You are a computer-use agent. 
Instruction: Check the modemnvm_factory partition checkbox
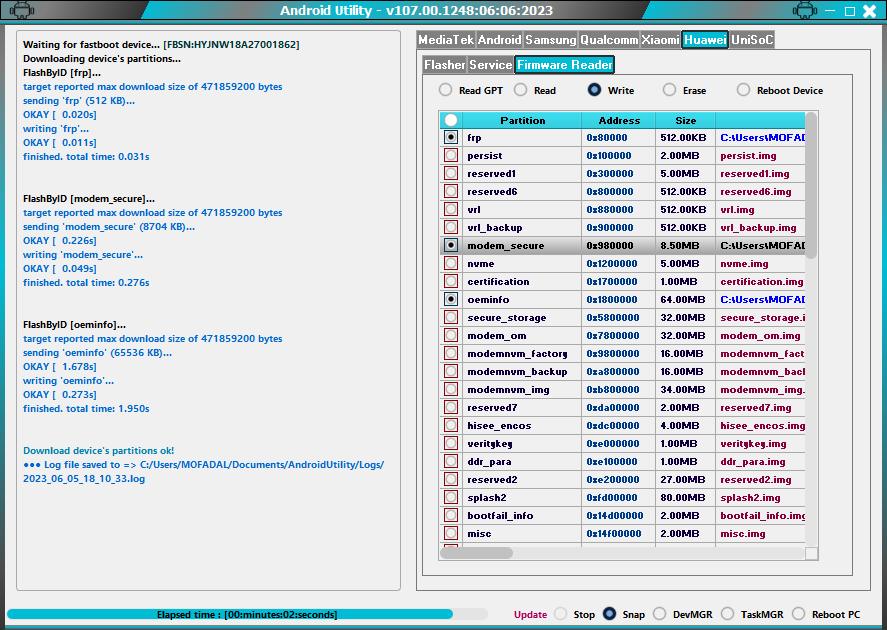(451, 353)
